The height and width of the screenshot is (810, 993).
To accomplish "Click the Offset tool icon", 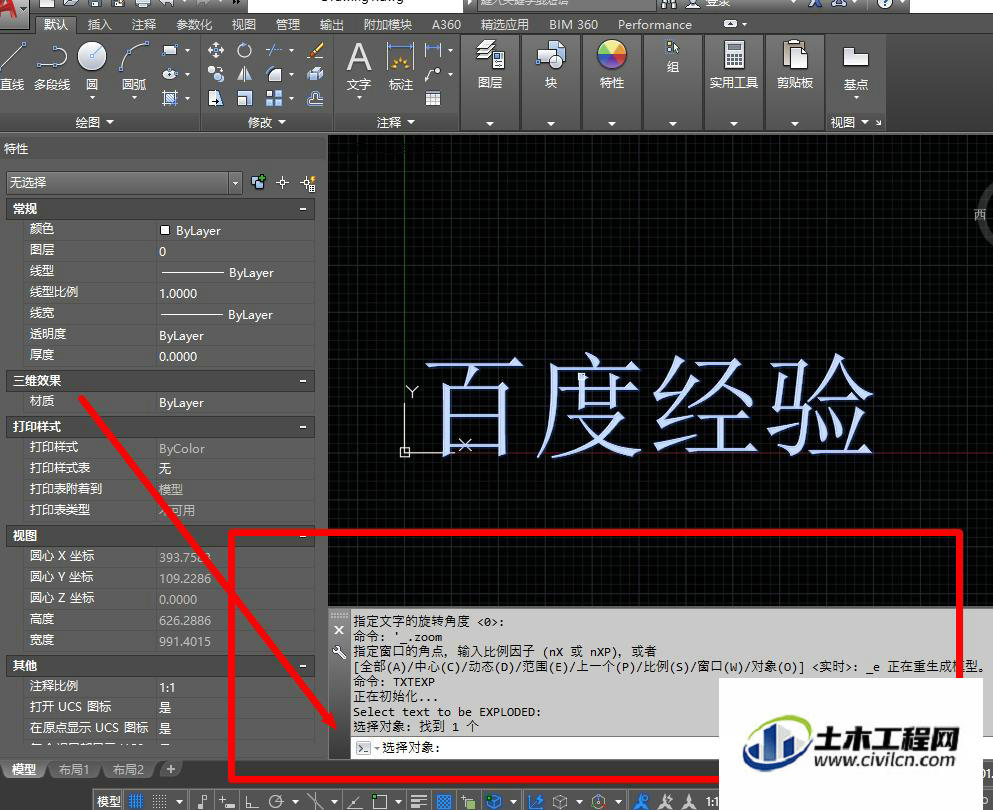I will point(315,98).
